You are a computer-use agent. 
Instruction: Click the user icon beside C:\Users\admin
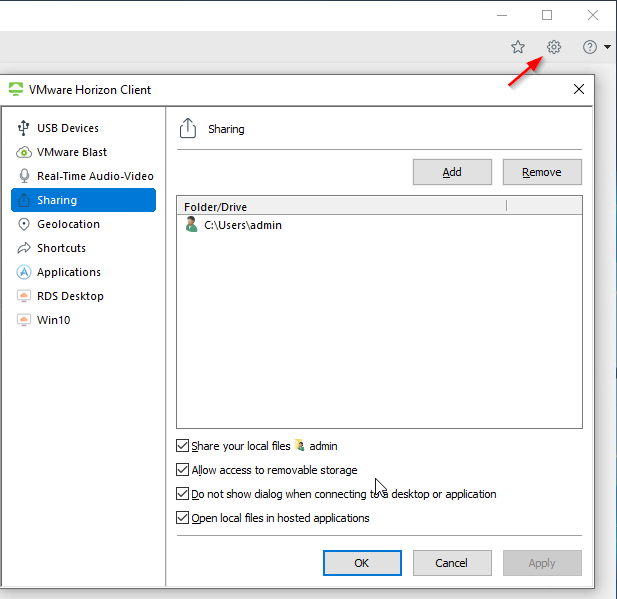pyautogui.click(x=192, y=225)
